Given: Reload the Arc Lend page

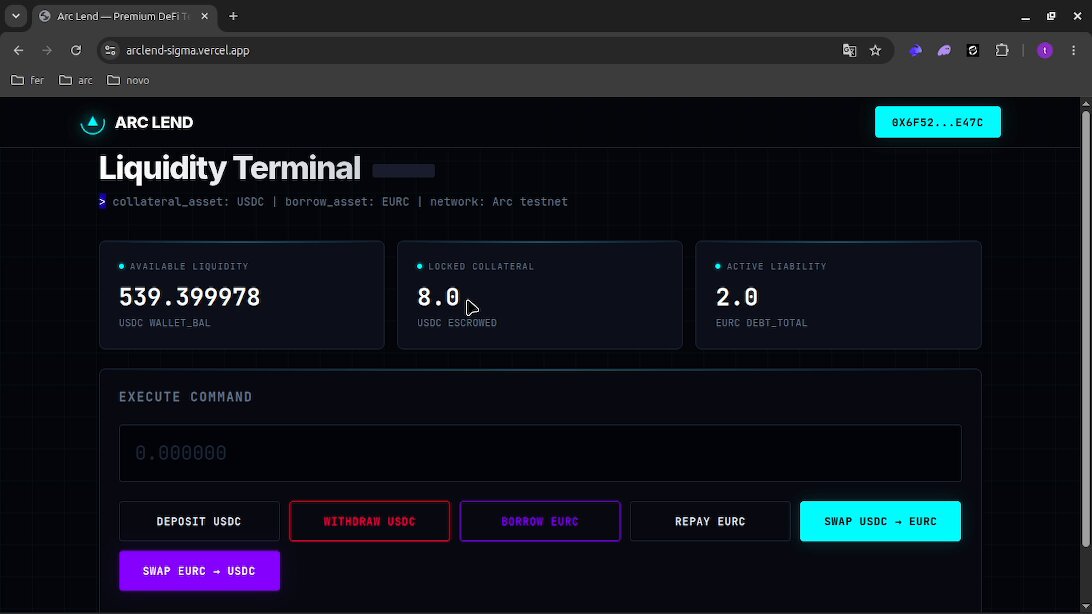Looking at the screenshot, I should pyautogui.click(x=76, y=50).
